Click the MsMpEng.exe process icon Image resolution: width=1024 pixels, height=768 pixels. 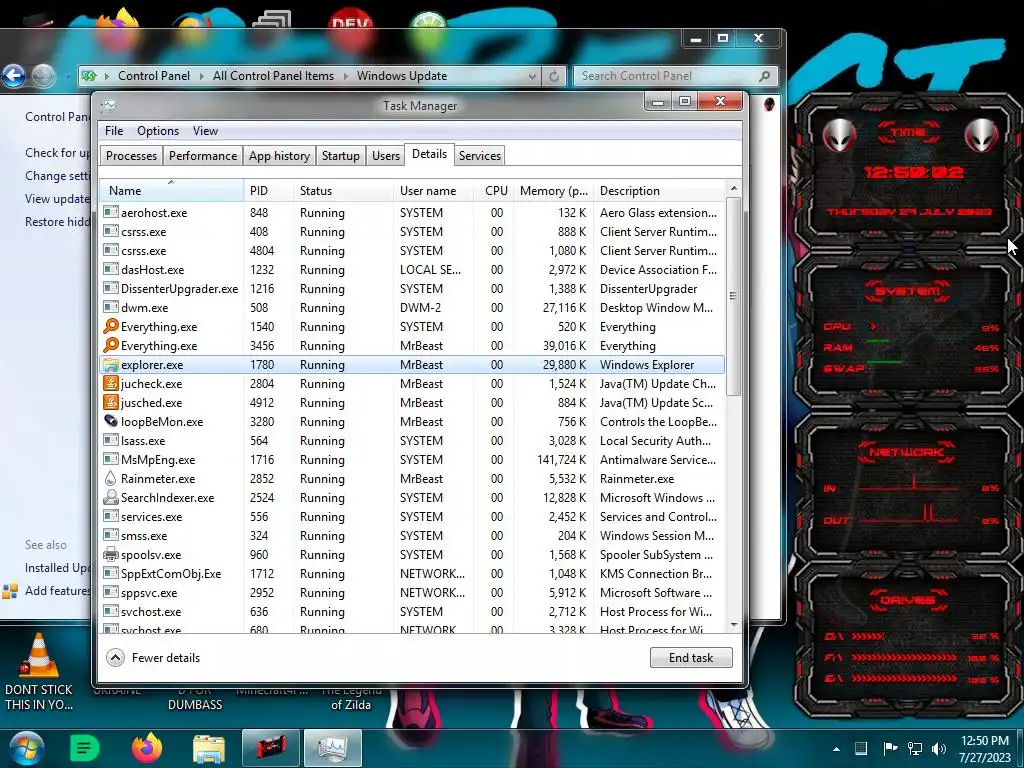pyautogui.click(x=110, y=459)
